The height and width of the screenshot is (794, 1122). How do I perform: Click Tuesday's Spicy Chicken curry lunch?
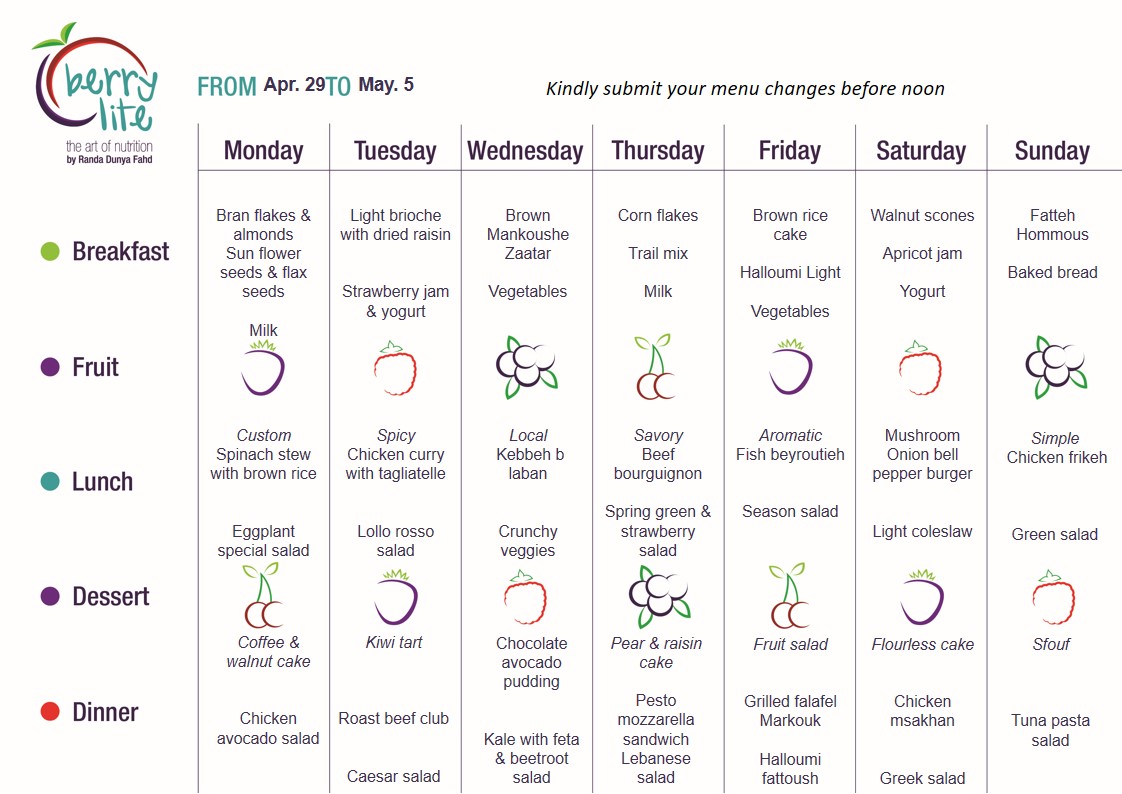(396, 454)
